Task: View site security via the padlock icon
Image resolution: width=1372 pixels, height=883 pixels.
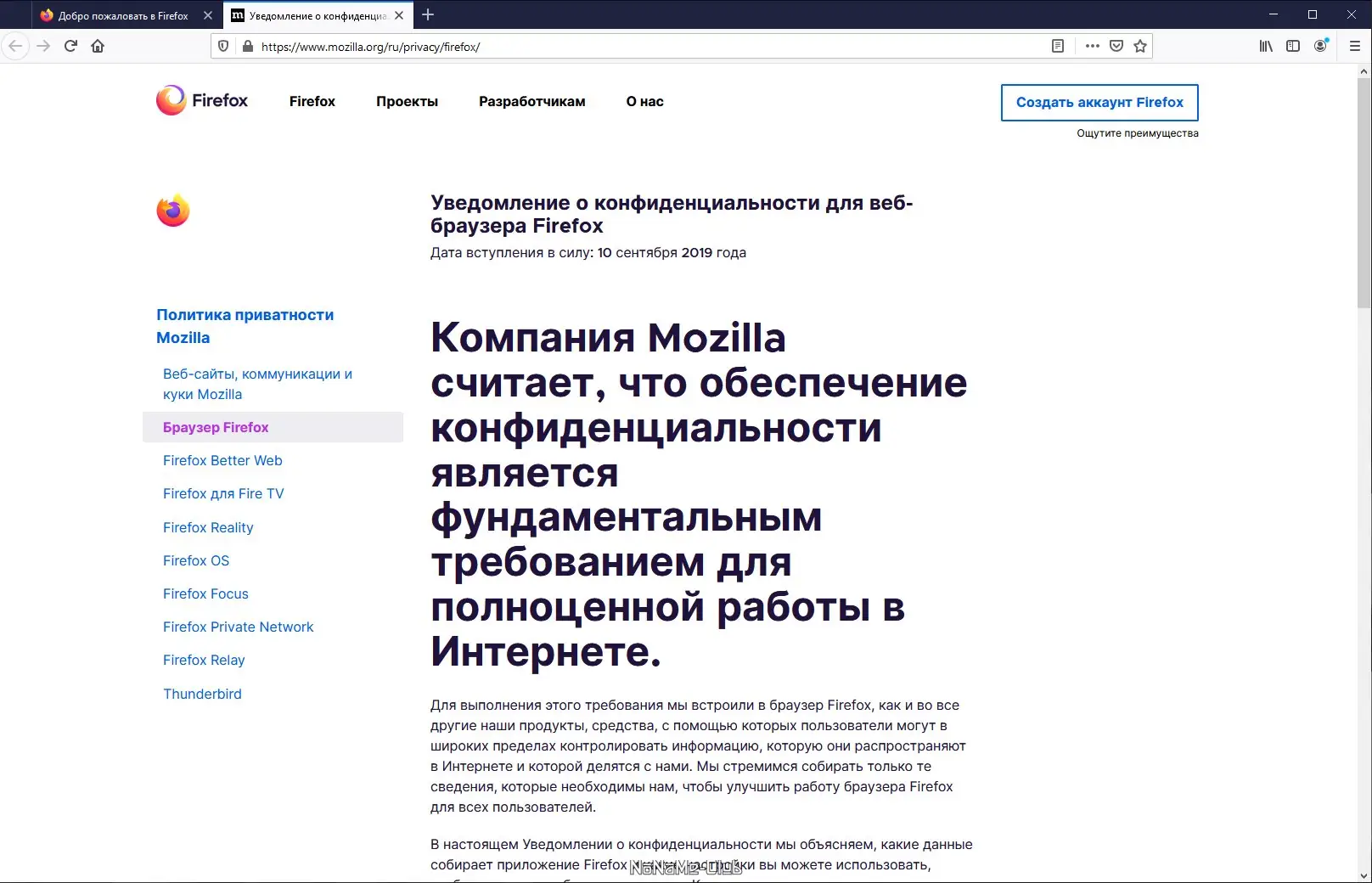Action: (247, 46)
